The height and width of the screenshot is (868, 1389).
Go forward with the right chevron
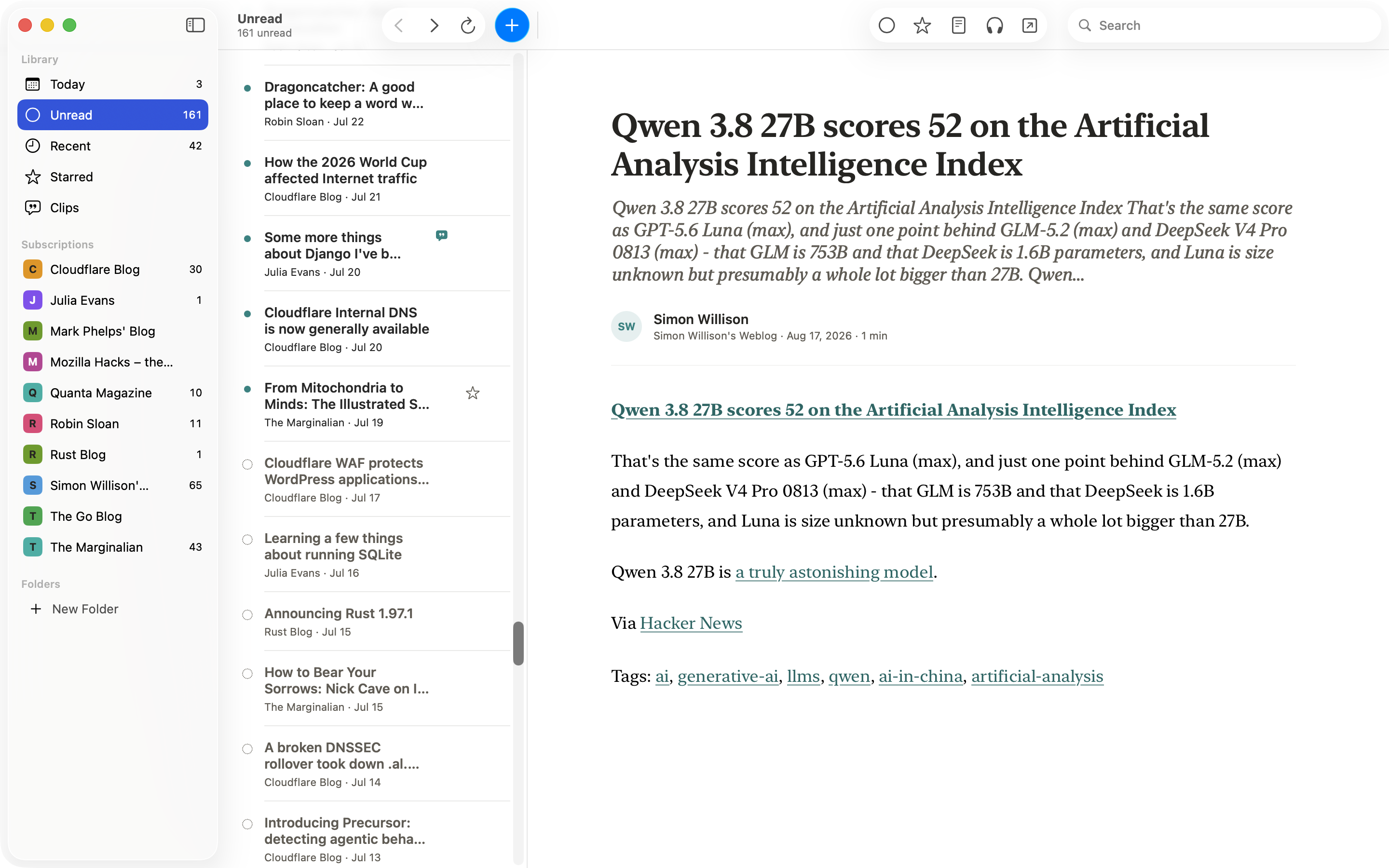tap(434, 25)
